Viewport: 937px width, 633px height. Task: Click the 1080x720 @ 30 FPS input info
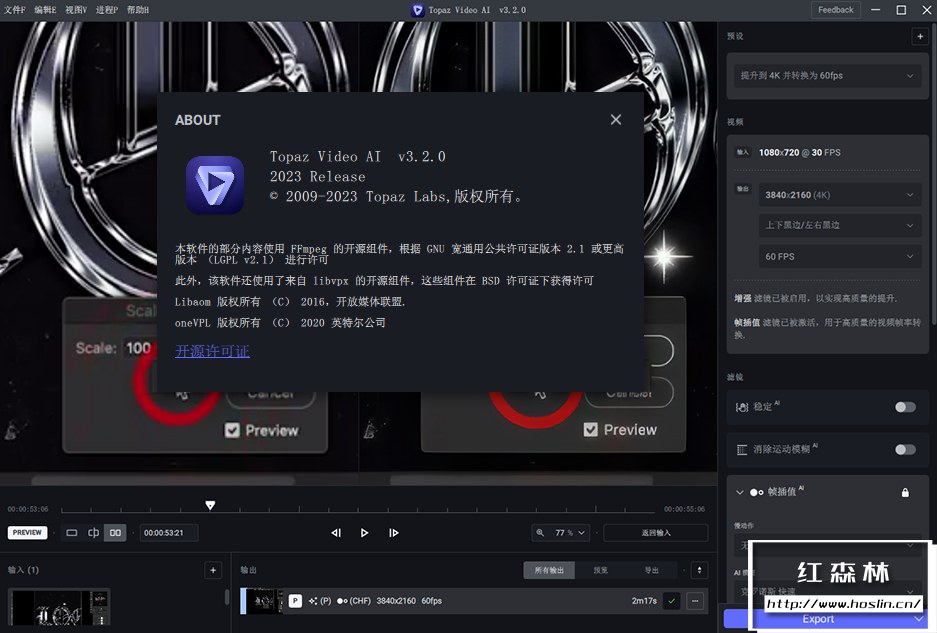[x=800, y=152]
